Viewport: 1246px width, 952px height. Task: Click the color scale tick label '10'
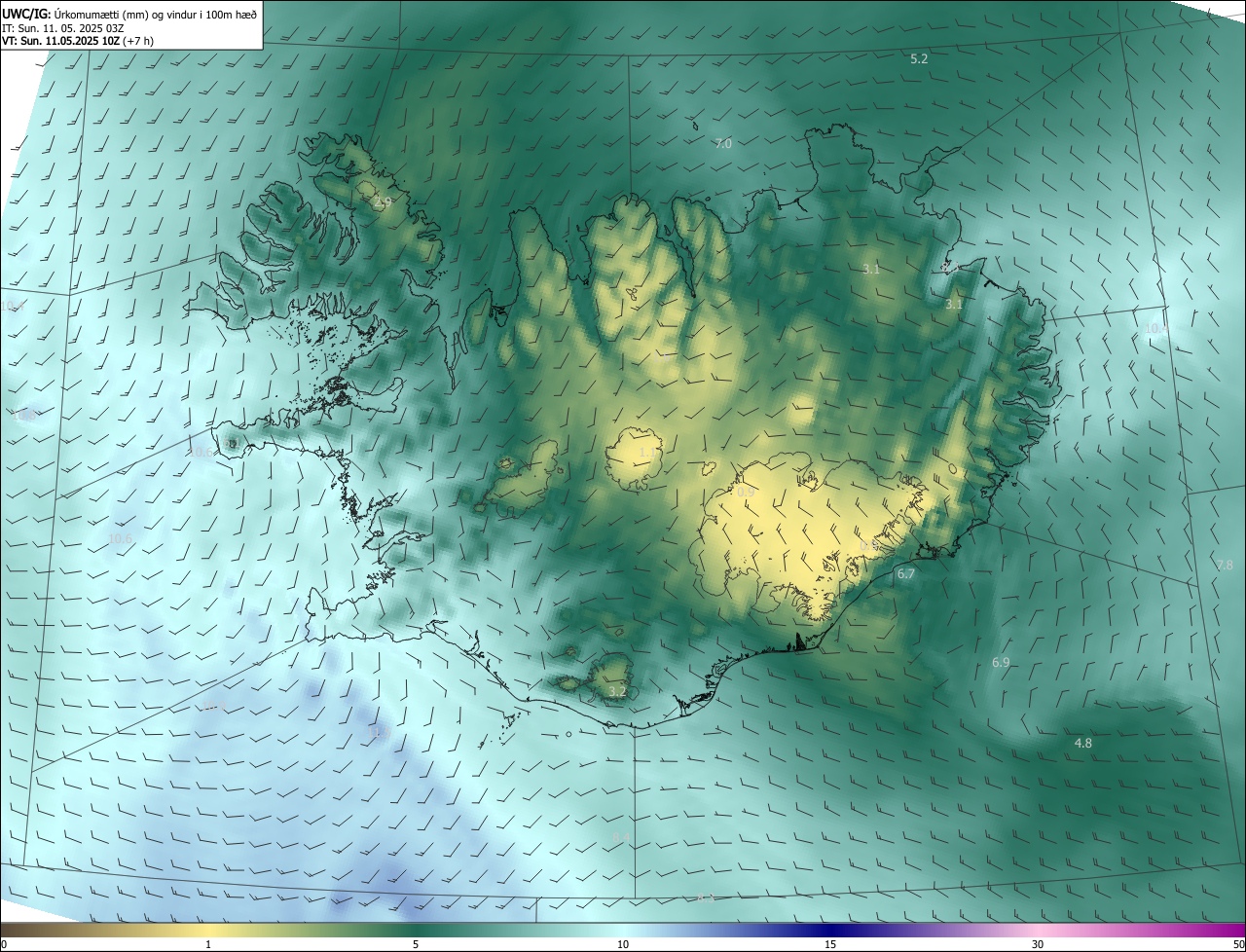623,944
